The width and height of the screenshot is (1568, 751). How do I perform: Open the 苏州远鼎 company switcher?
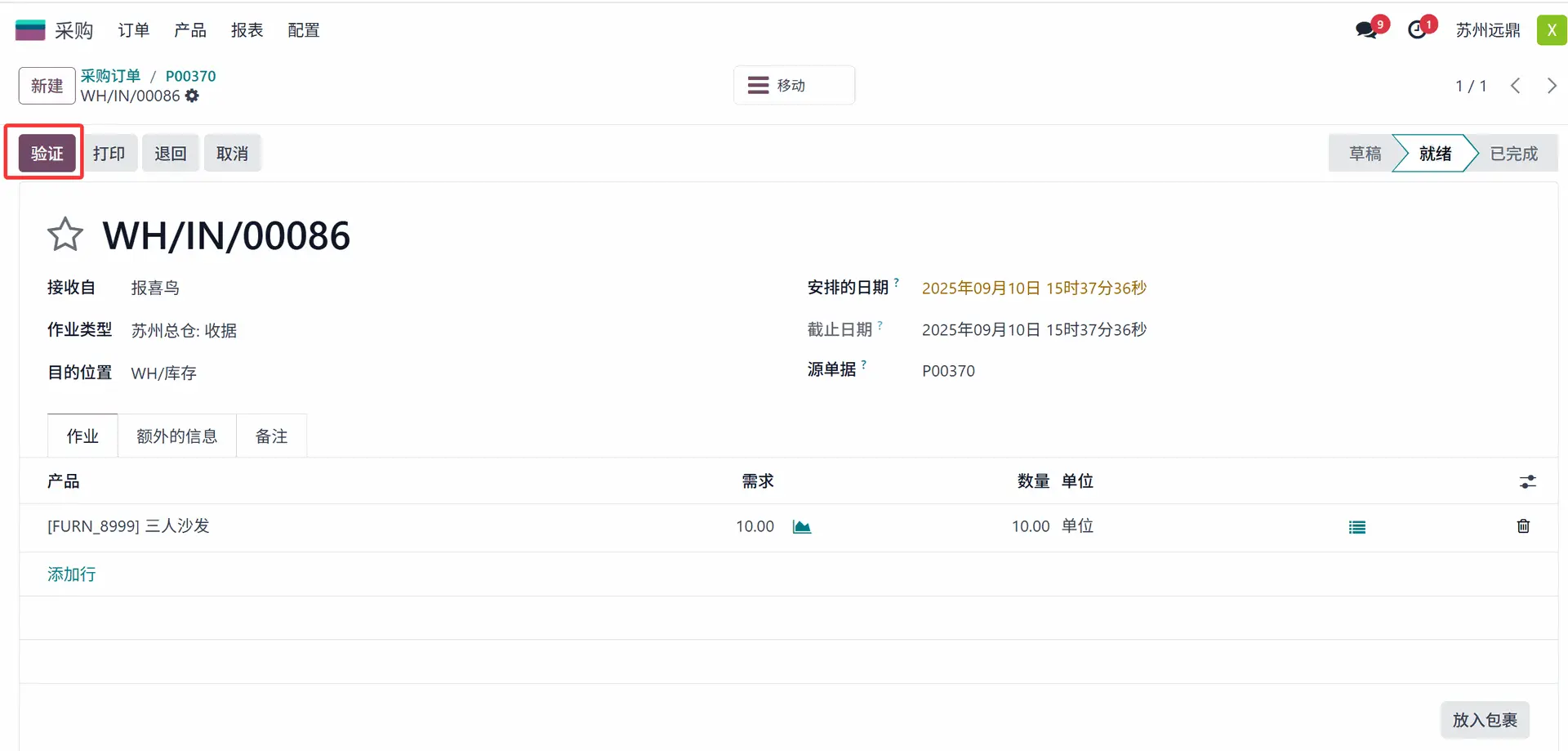(1487, 30)
